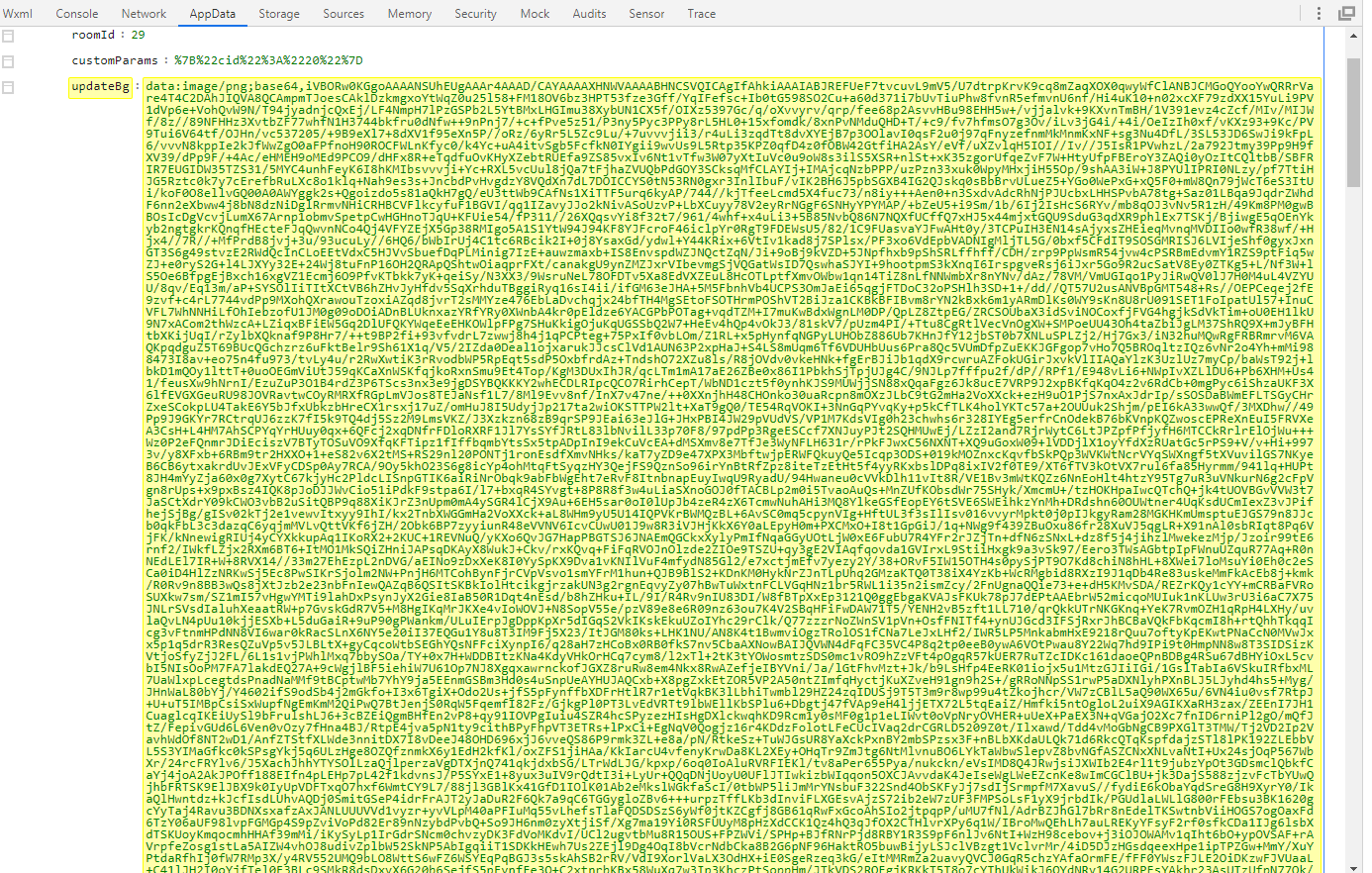Click the scrollbar up arrow
This screenshot has width=1372, height=873.
pyautogui.click(x=1353, y=34)
